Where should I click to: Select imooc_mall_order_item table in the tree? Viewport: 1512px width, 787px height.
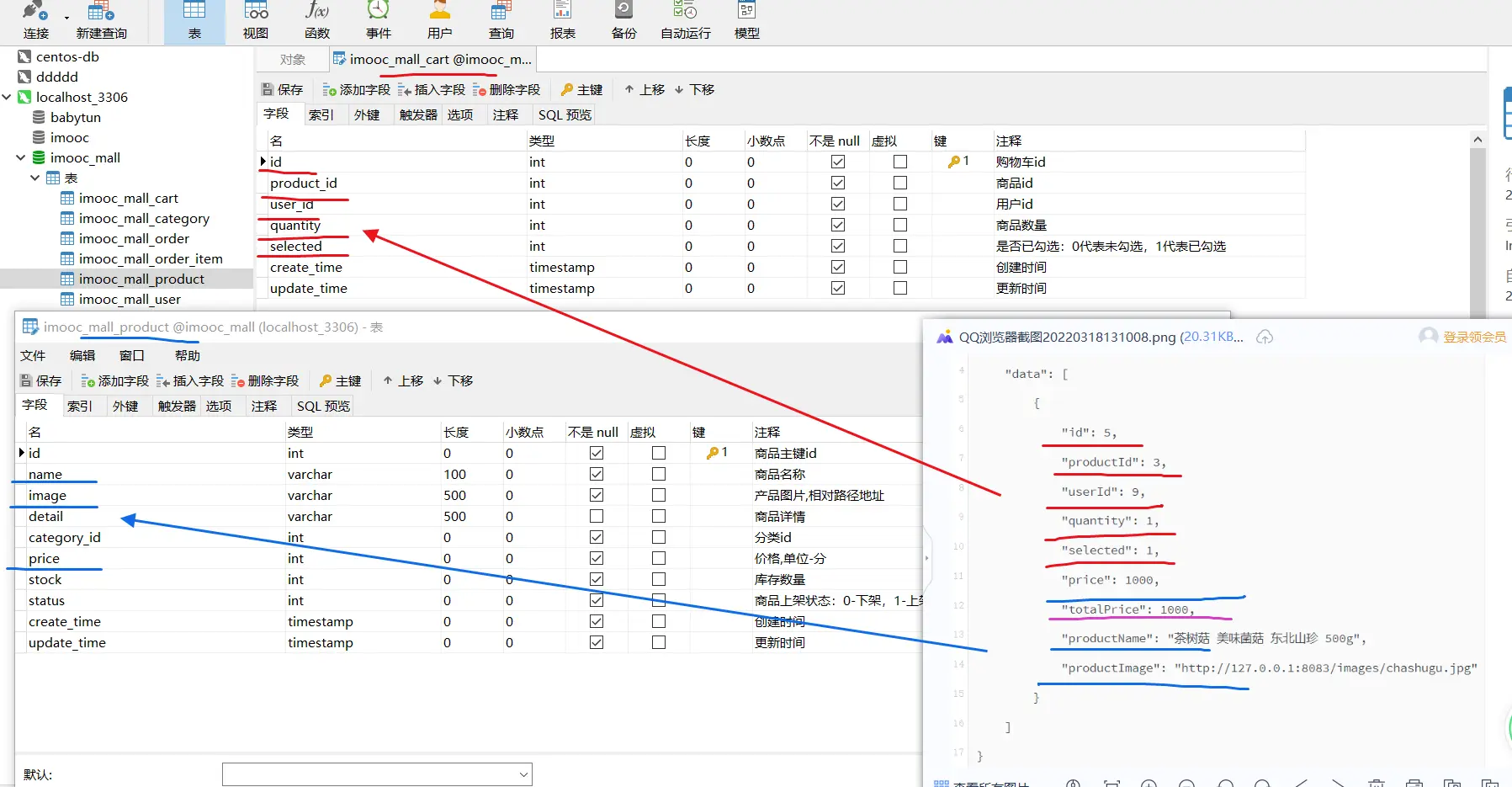pyautogui.click(x=151, y=258)
